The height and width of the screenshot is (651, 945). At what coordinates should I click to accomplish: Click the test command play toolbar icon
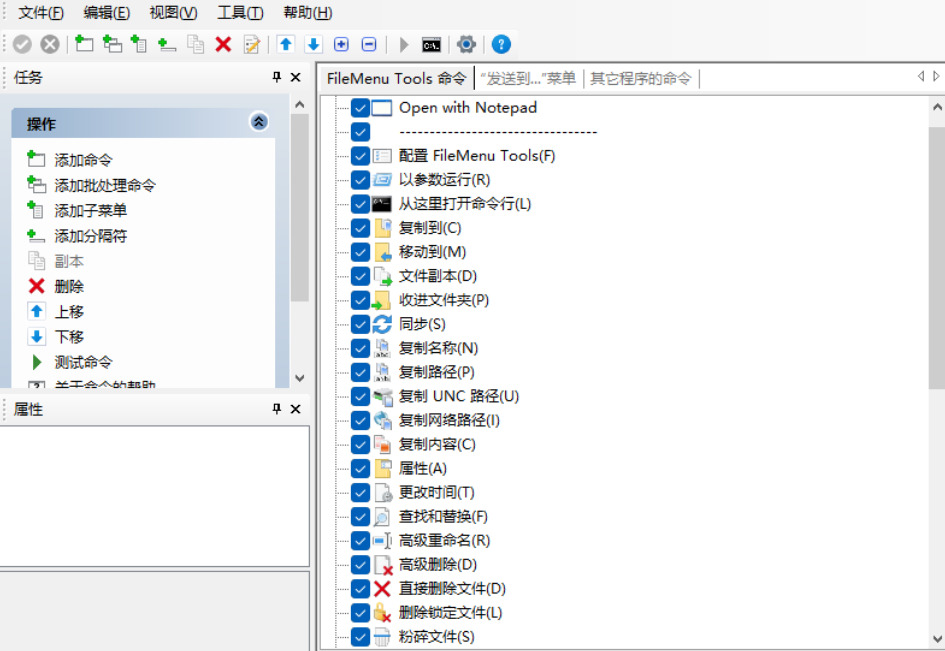pyautogui.click(x=404, y=44)
